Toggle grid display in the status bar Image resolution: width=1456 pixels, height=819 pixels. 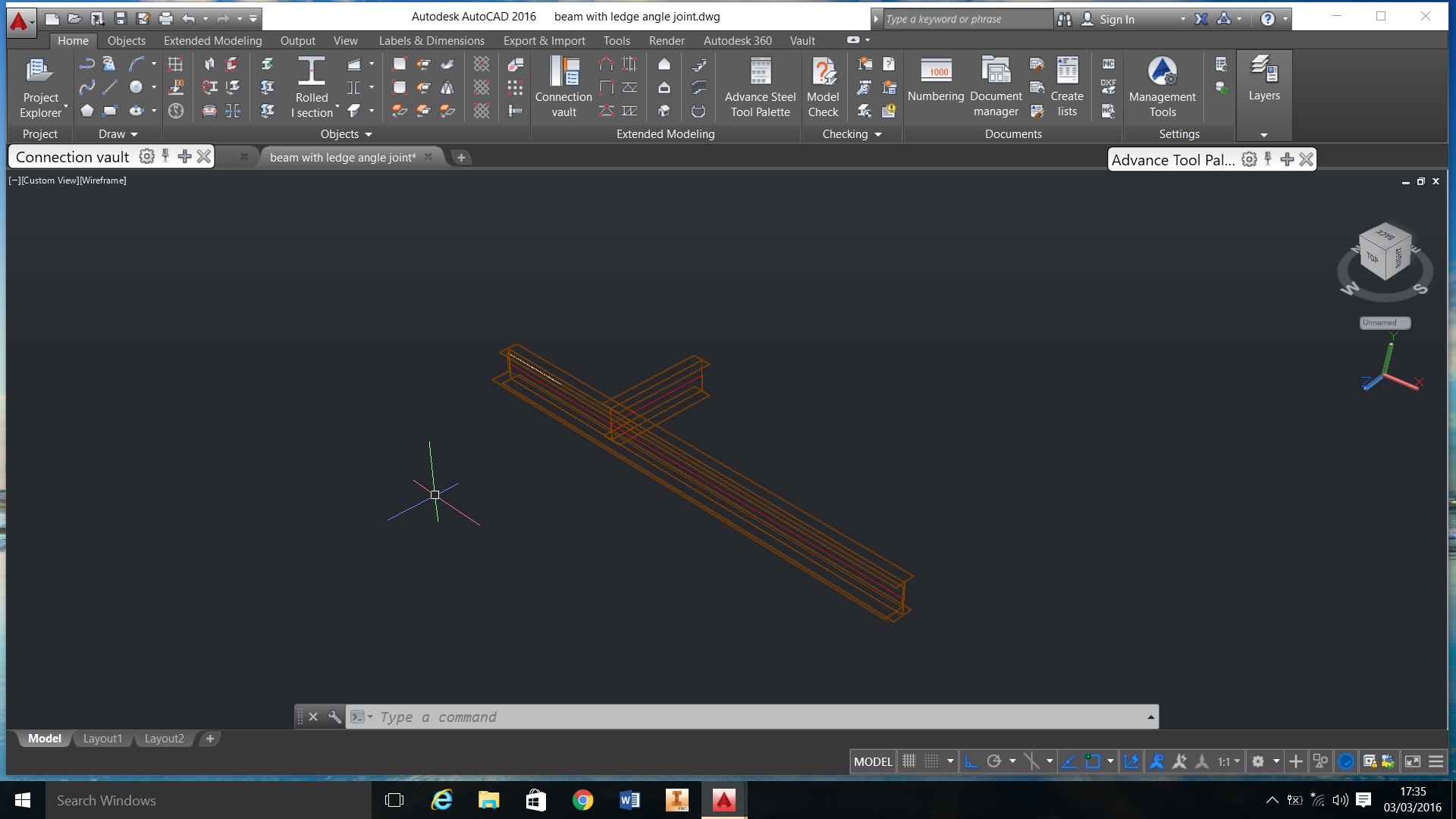click(x=908, y=761)
